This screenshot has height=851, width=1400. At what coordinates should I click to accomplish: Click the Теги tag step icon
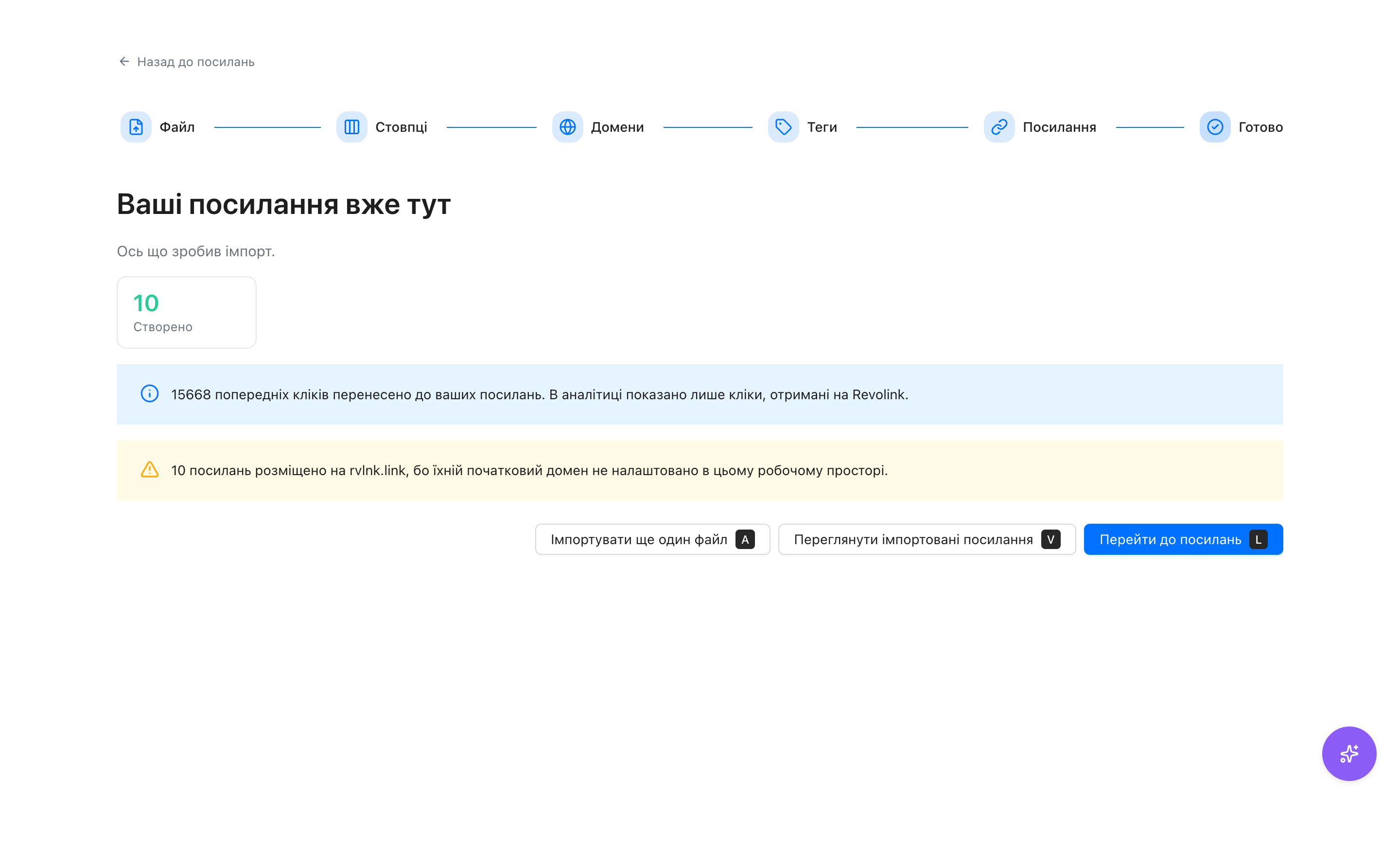[x=784, y=127]
